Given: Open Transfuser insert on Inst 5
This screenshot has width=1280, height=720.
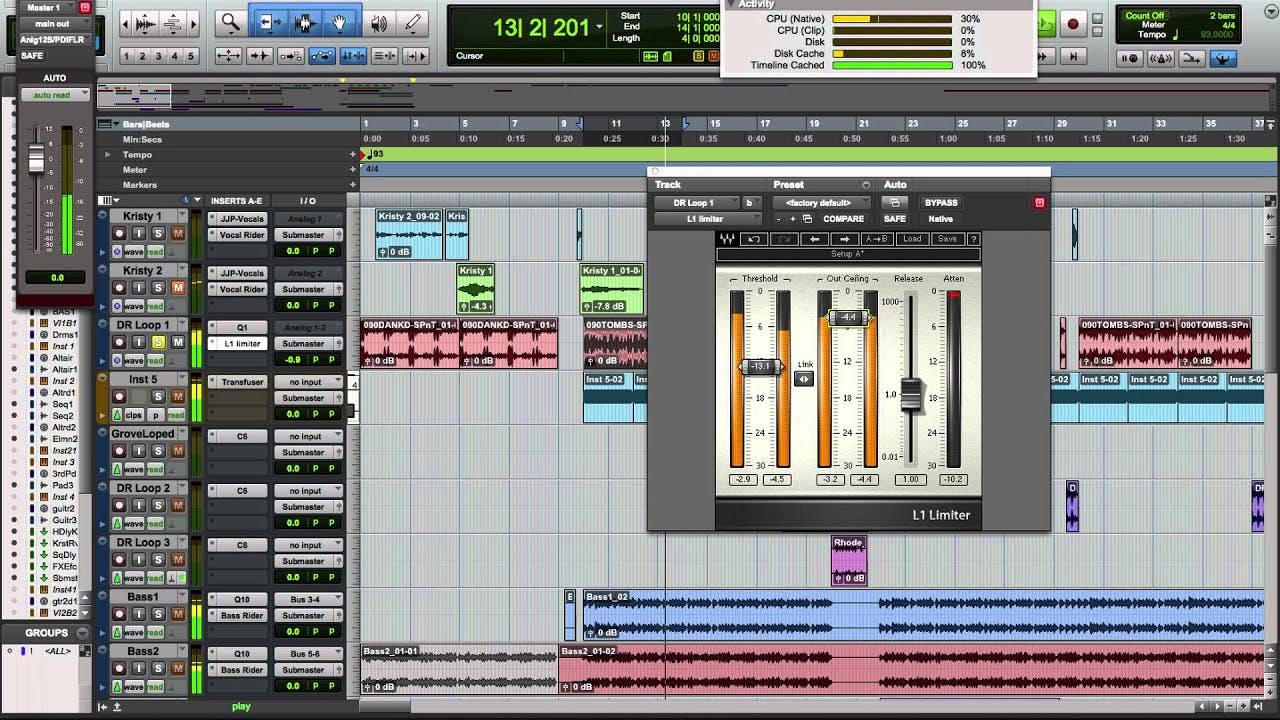Looking at the screenshot, I should point(236,382).
